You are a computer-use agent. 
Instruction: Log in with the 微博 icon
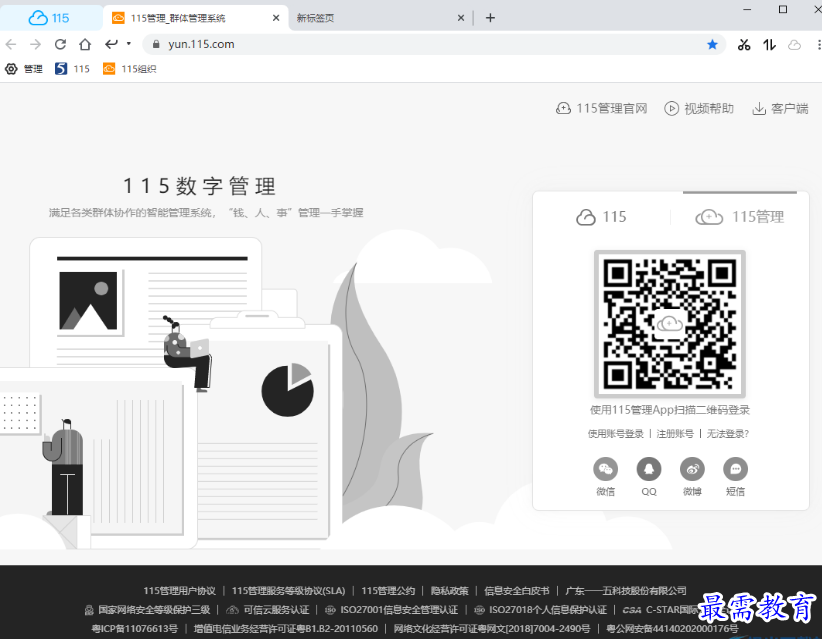click(x=692, y=469)
